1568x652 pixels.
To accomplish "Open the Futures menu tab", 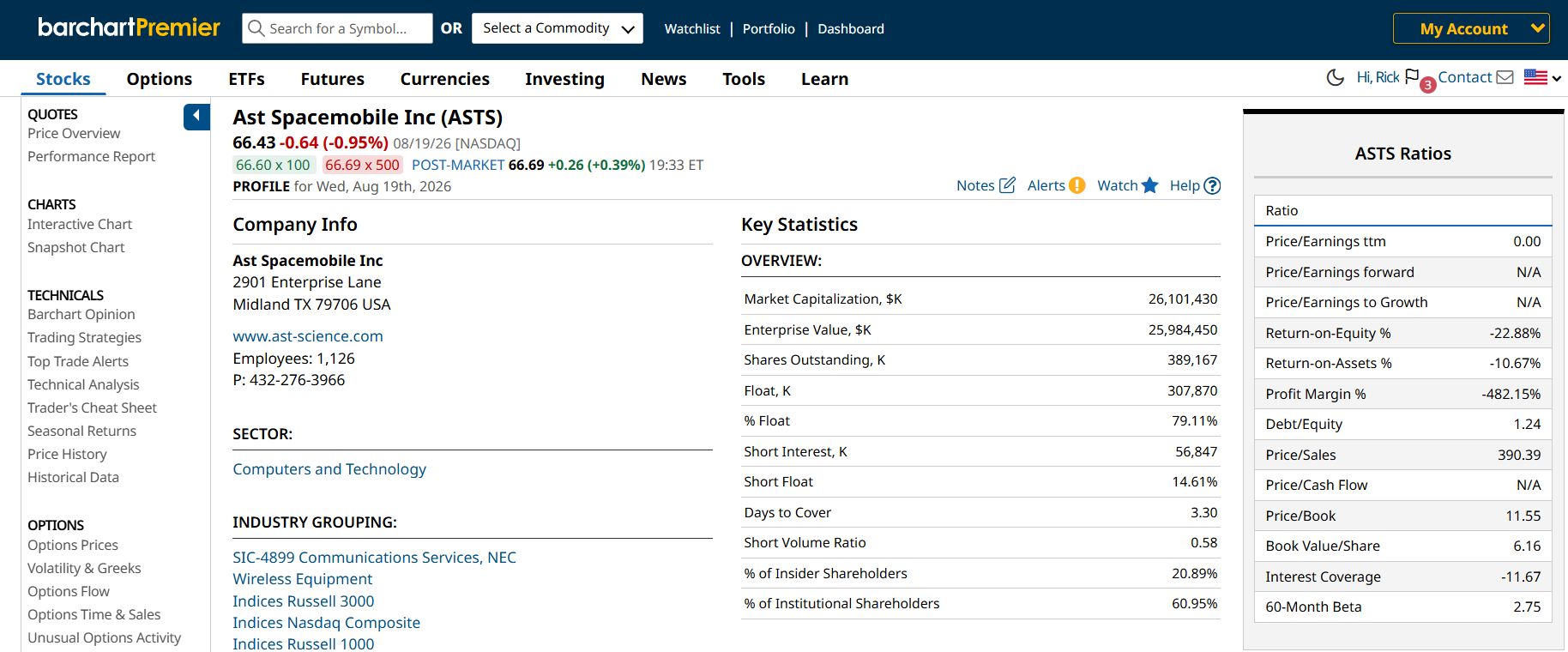I will pos(332,79).
